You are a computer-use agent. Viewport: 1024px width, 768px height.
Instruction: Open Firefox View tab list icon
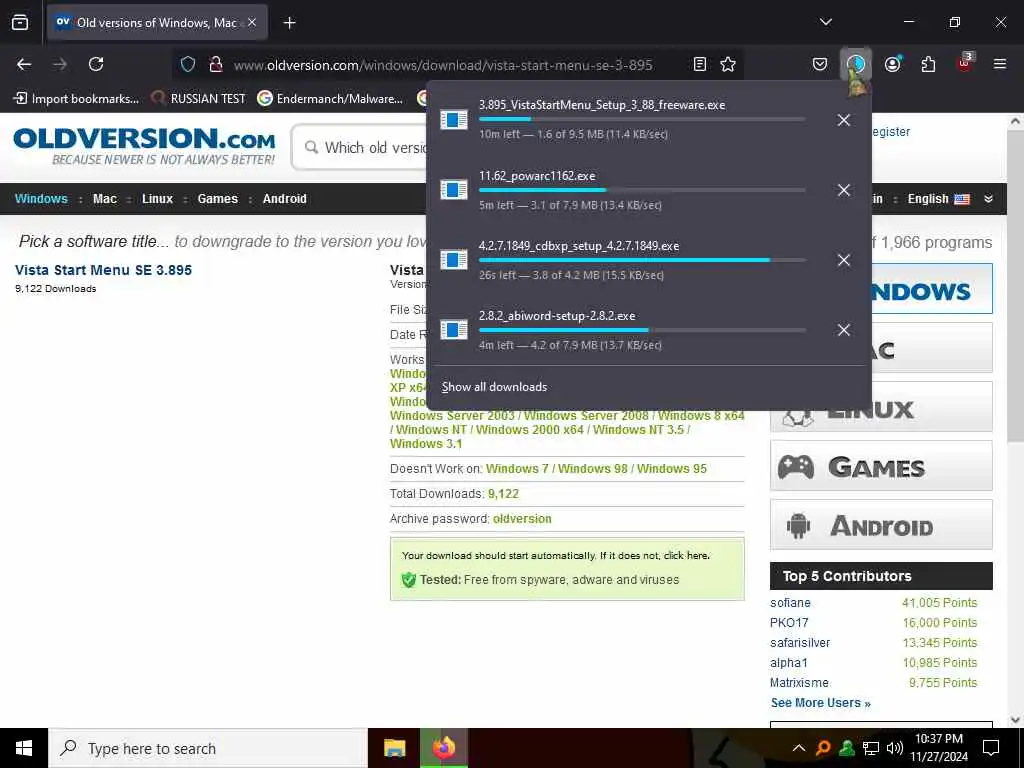click(20, 22)
